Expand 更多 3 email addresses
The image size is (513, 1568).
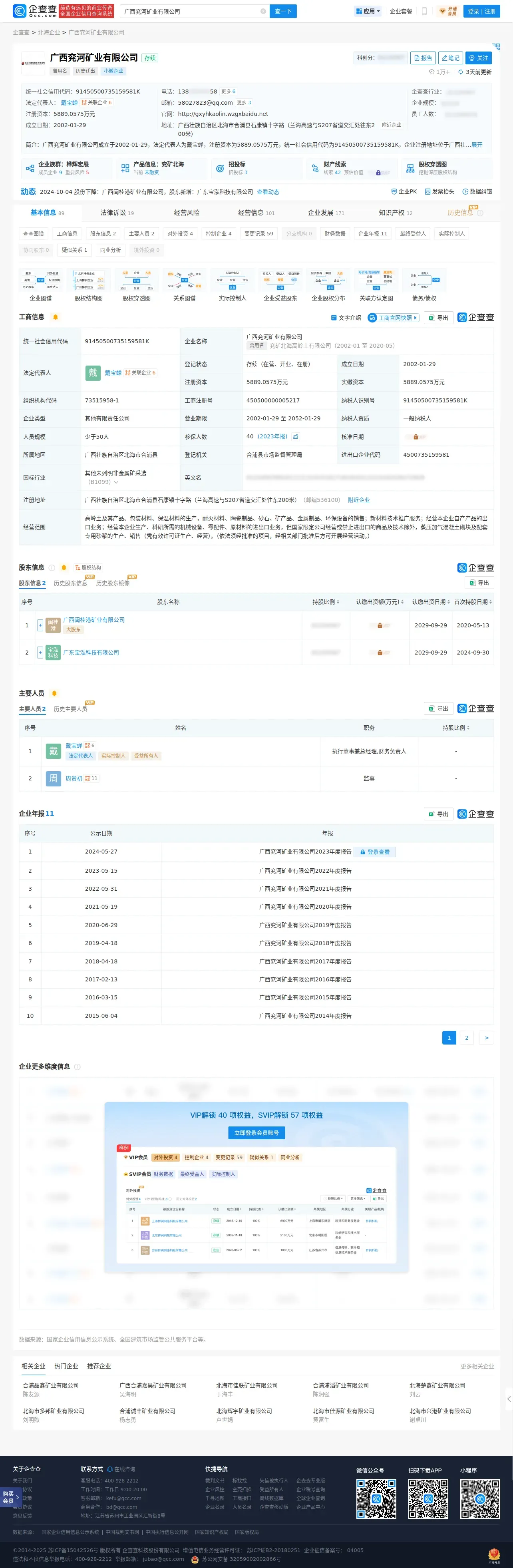tap(244, 103)
